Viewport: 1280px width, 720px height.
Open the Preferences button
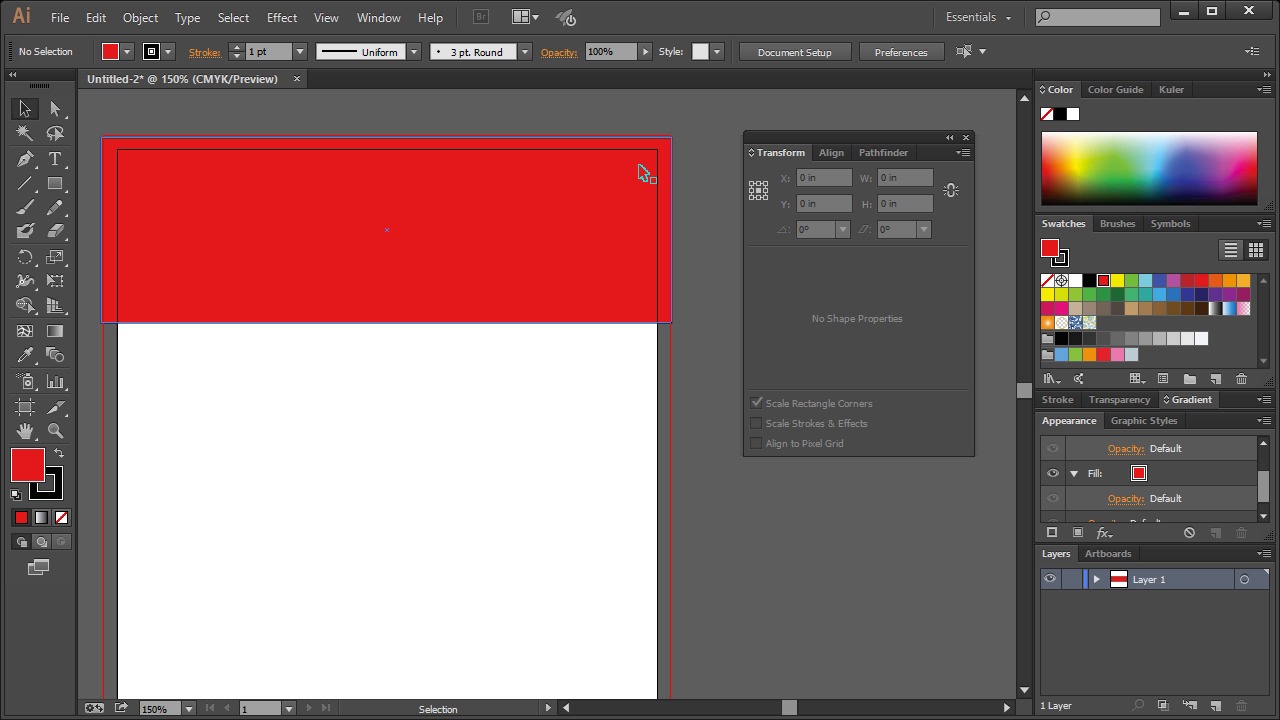click(x=900, y=52)
